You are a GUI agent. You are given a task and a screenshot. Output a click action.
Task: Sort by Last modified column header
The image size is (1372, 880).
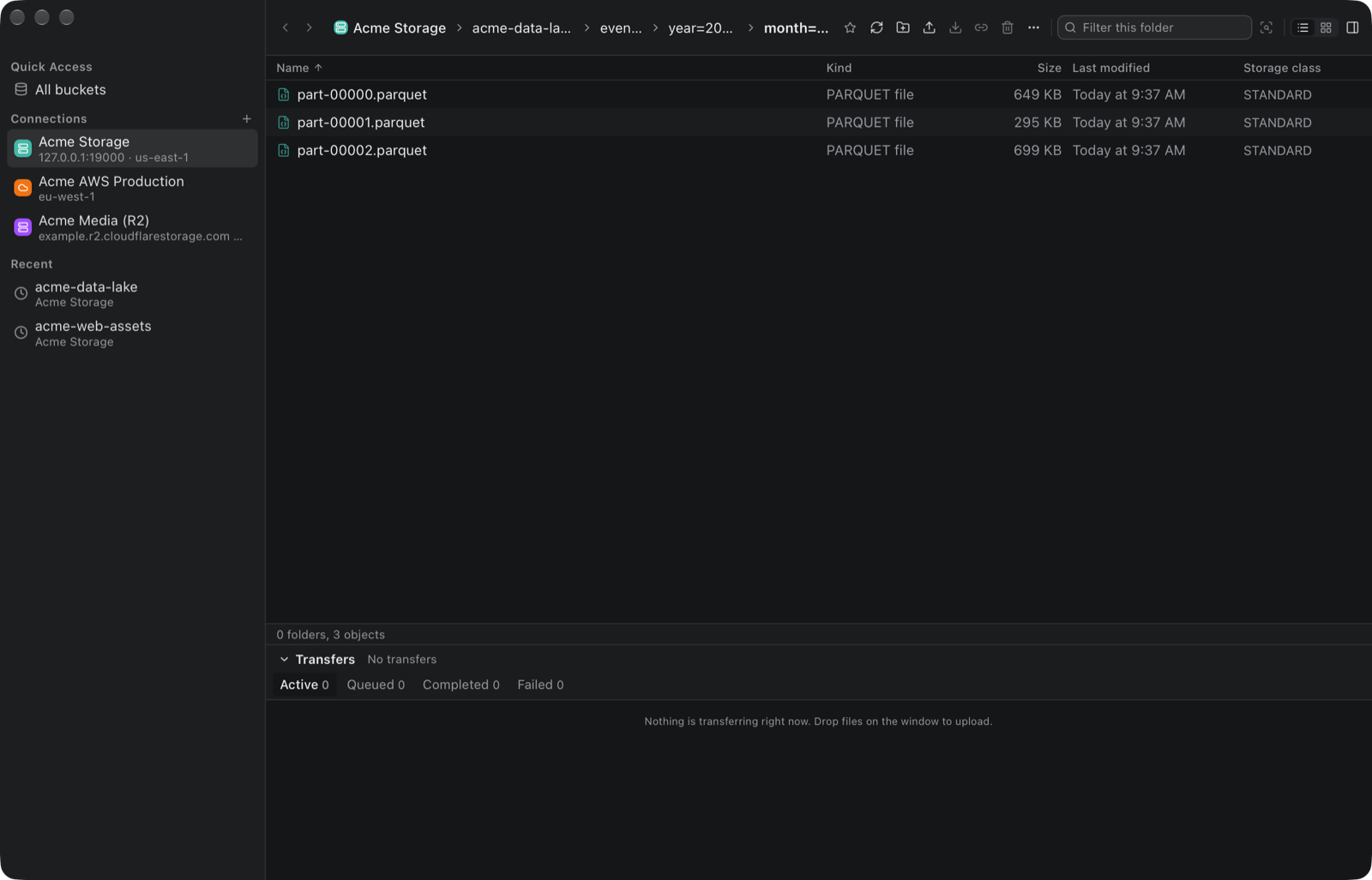(x=1110, y=68)
